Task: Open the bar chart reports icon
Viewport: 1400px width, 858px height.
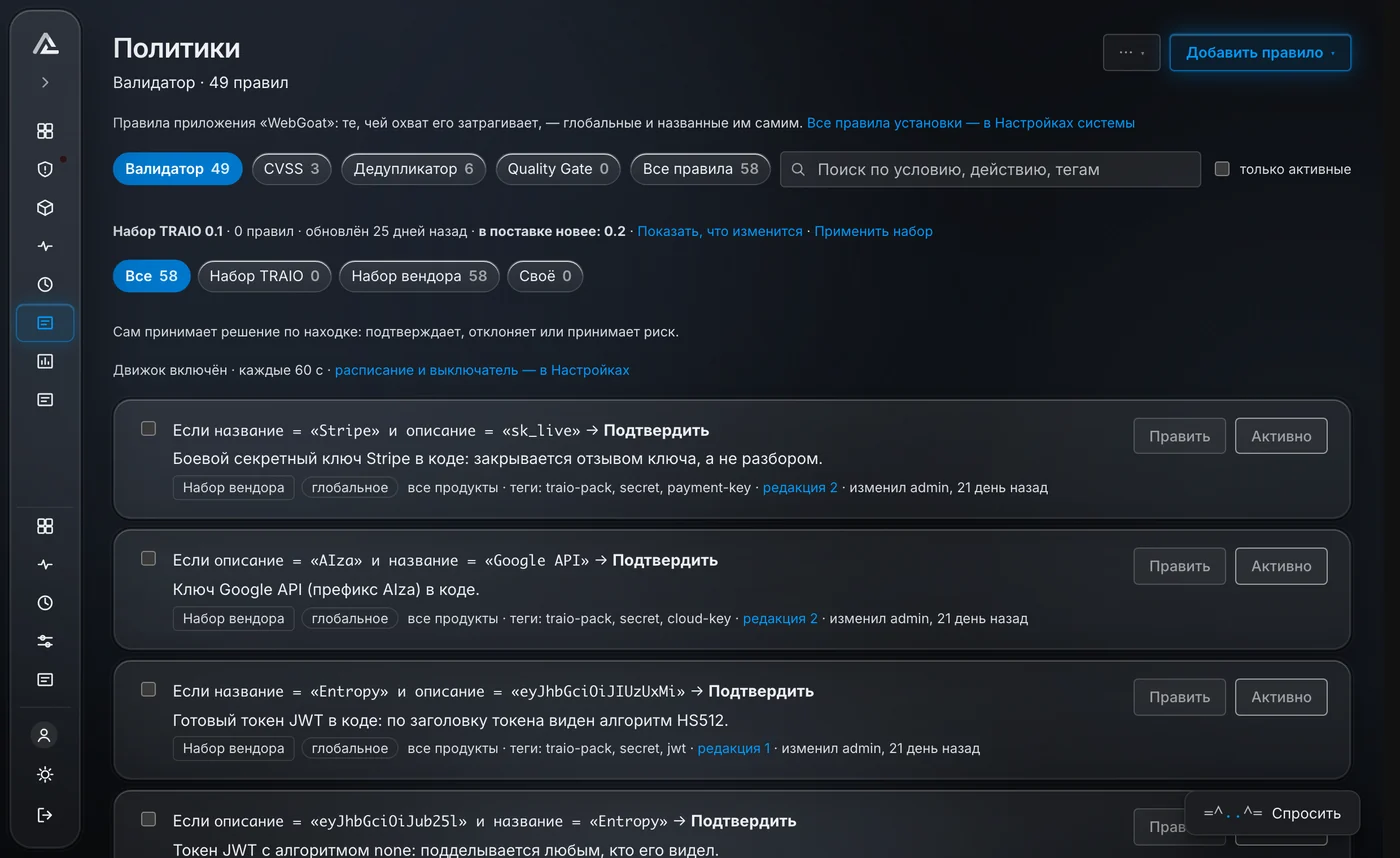Action: 45,361
